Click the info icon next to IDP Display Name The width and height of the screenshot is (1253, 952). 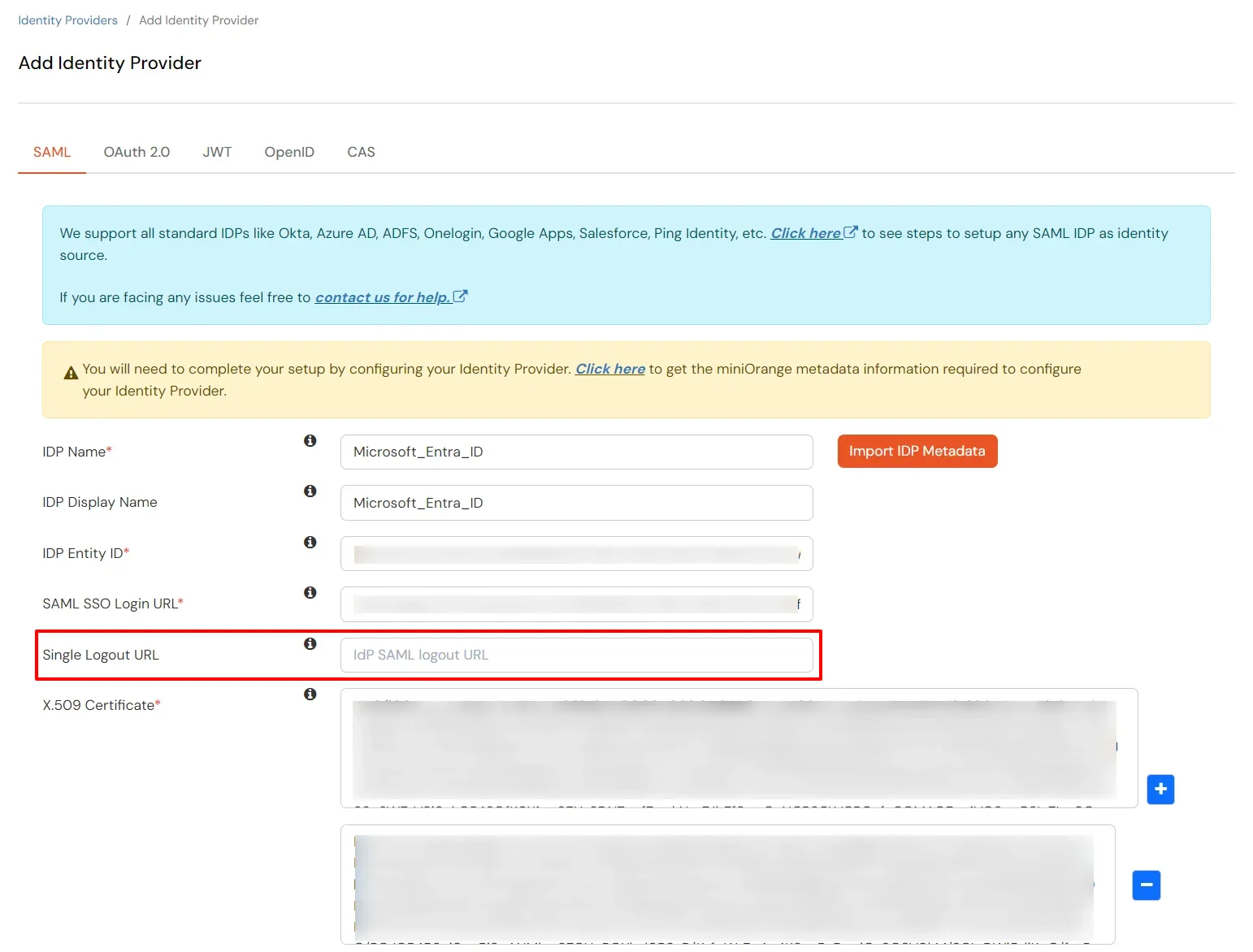tap(310, 491)
